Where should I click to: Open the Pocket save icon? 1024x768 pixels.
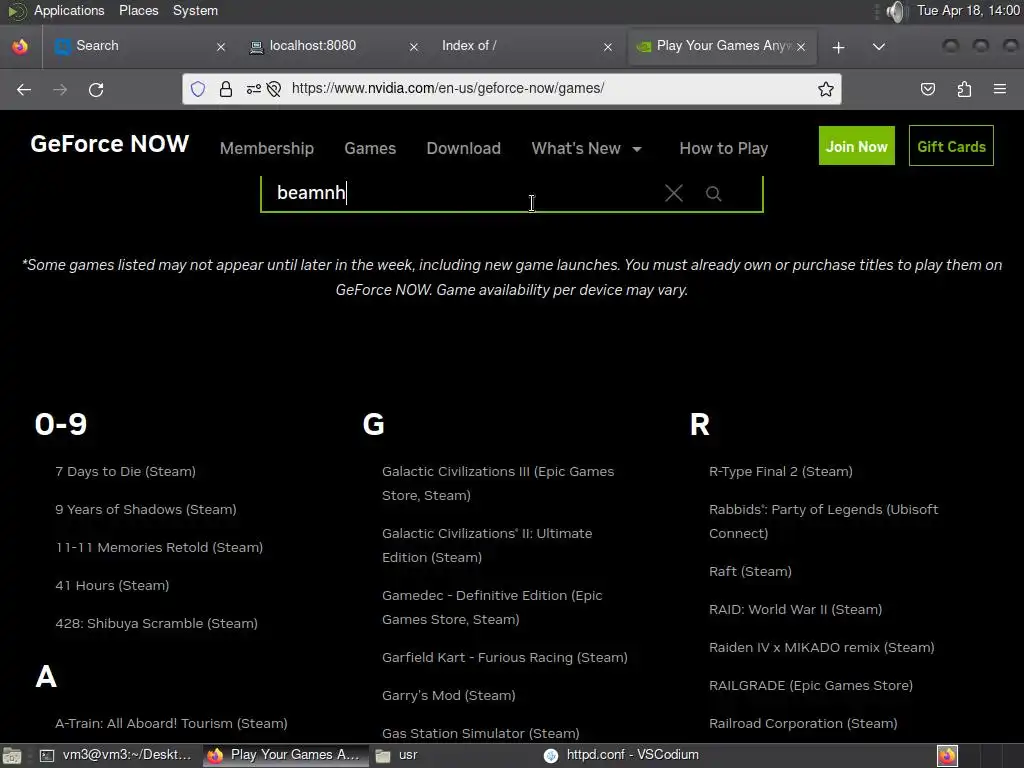point(927,89)
